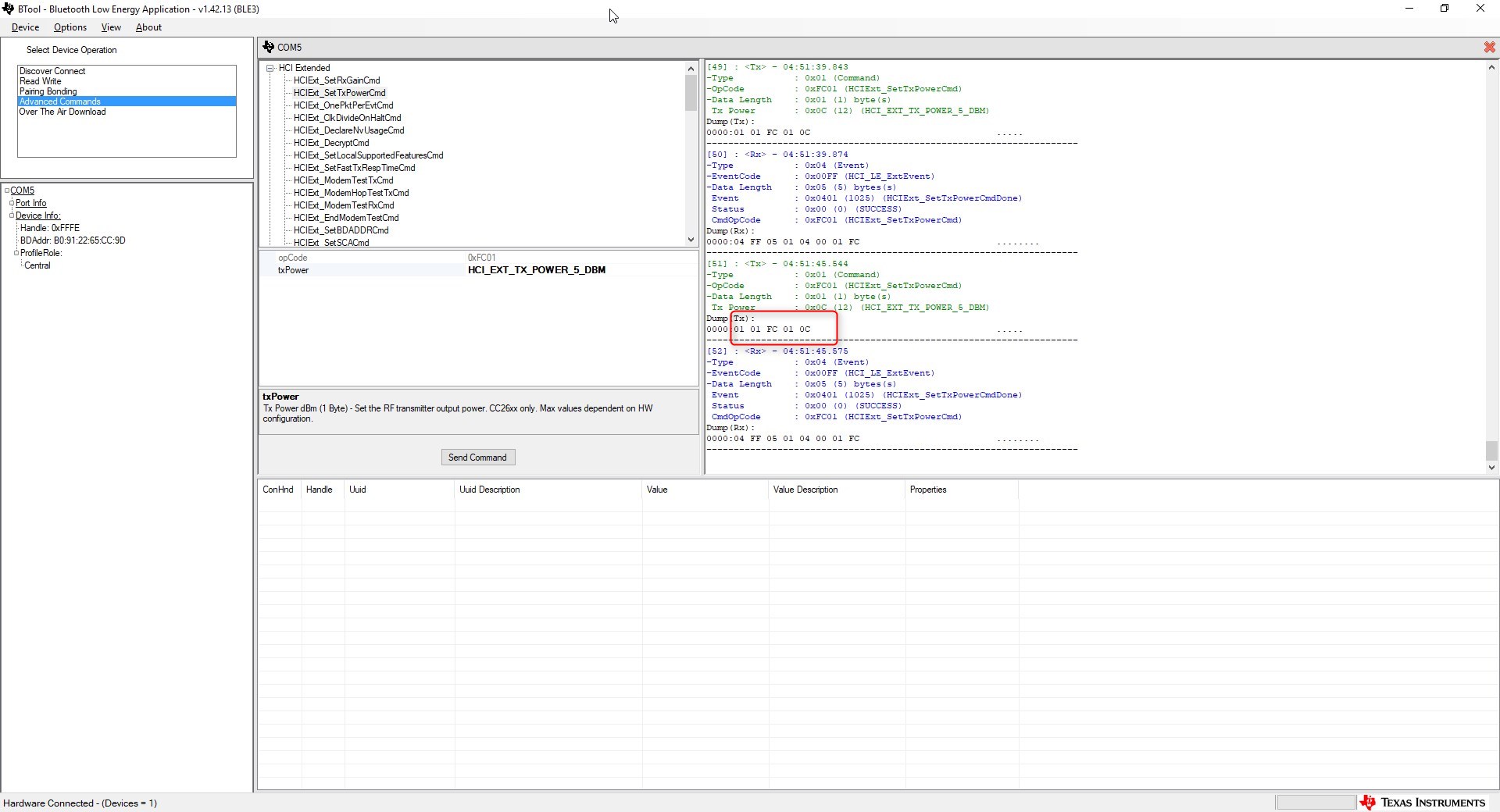Viewport: 1500px width, 812px height.
Task: Collapse the ProfileRole node
Action: [16, 253]
